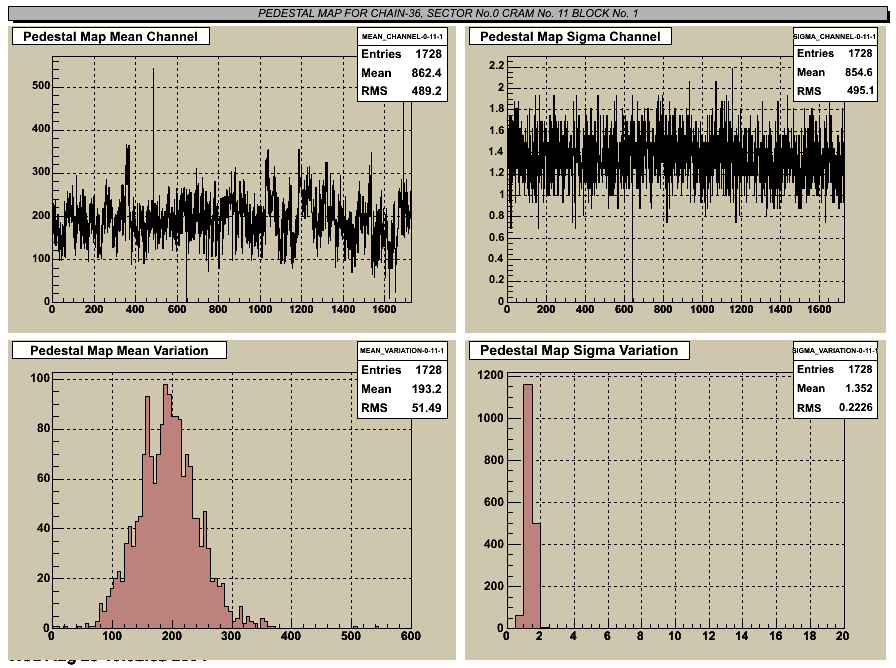The width and height of the screenshot is (896, 668).
Task: Click the "MEAN_CHANNEL-0-11-1" stats box name
Action: coord(402,37)
